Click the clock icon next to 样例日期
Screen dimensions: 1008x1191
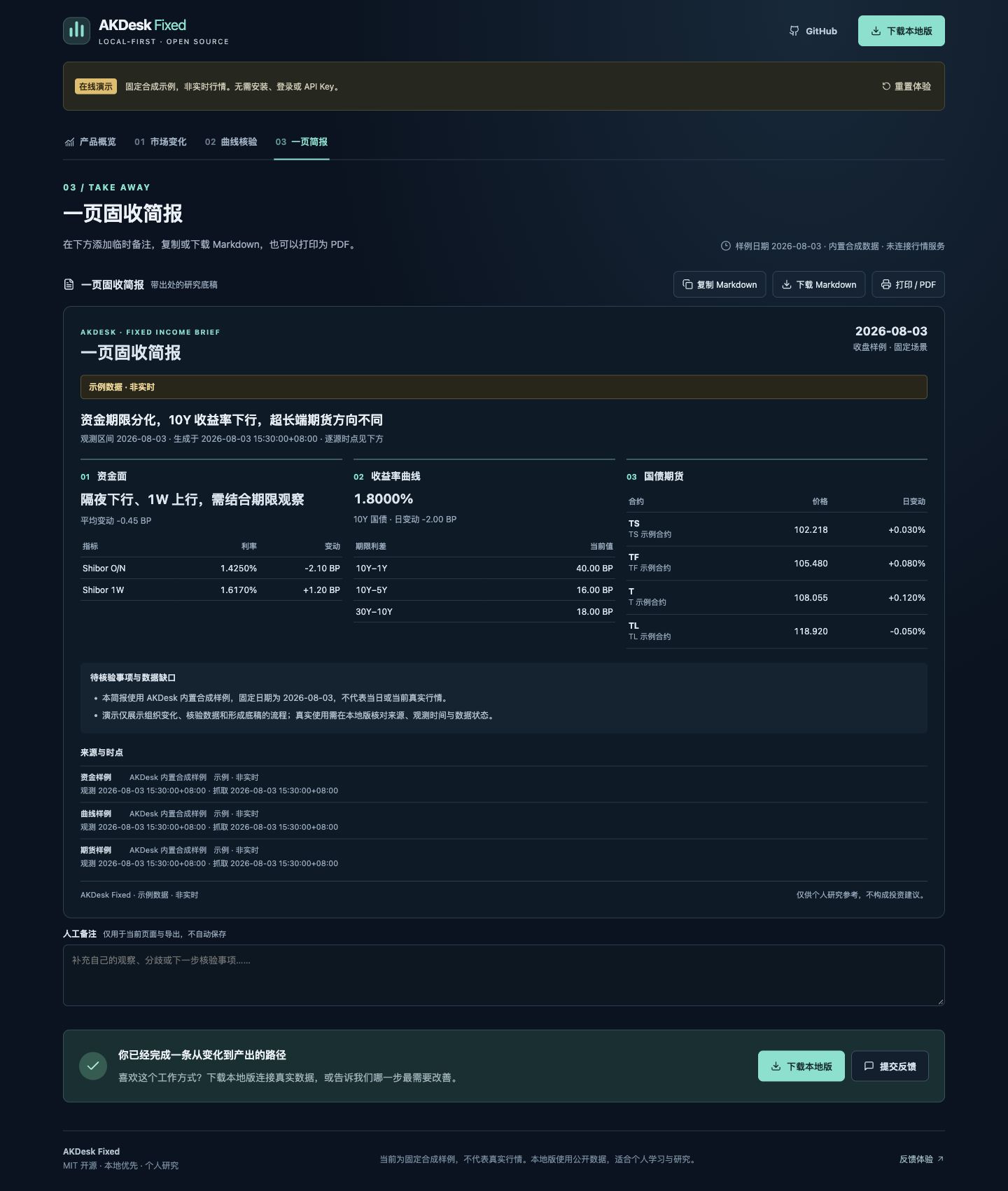pos(726,246)
